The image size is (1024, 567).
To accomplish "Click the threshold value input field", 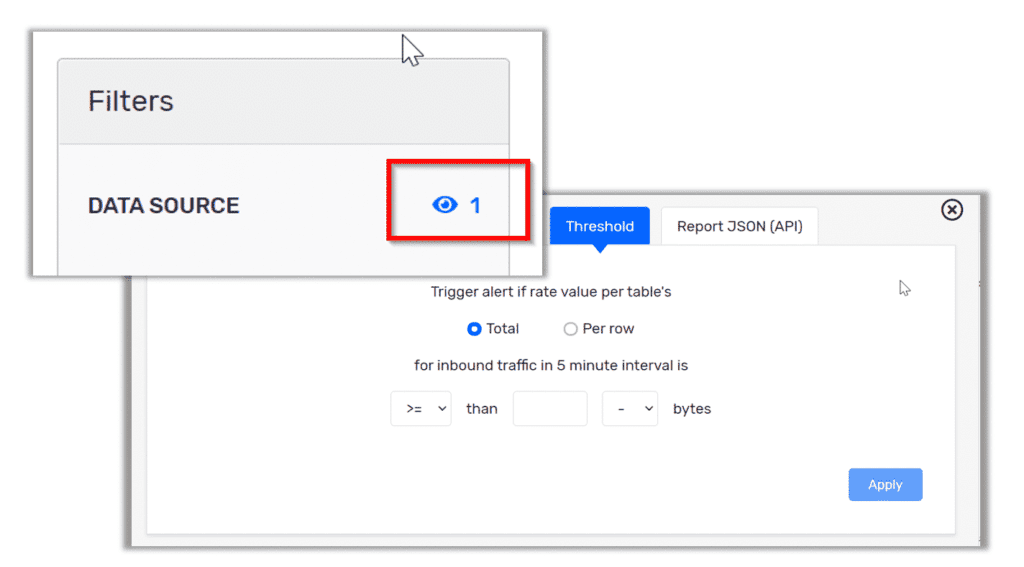I will tap(550, 409).
